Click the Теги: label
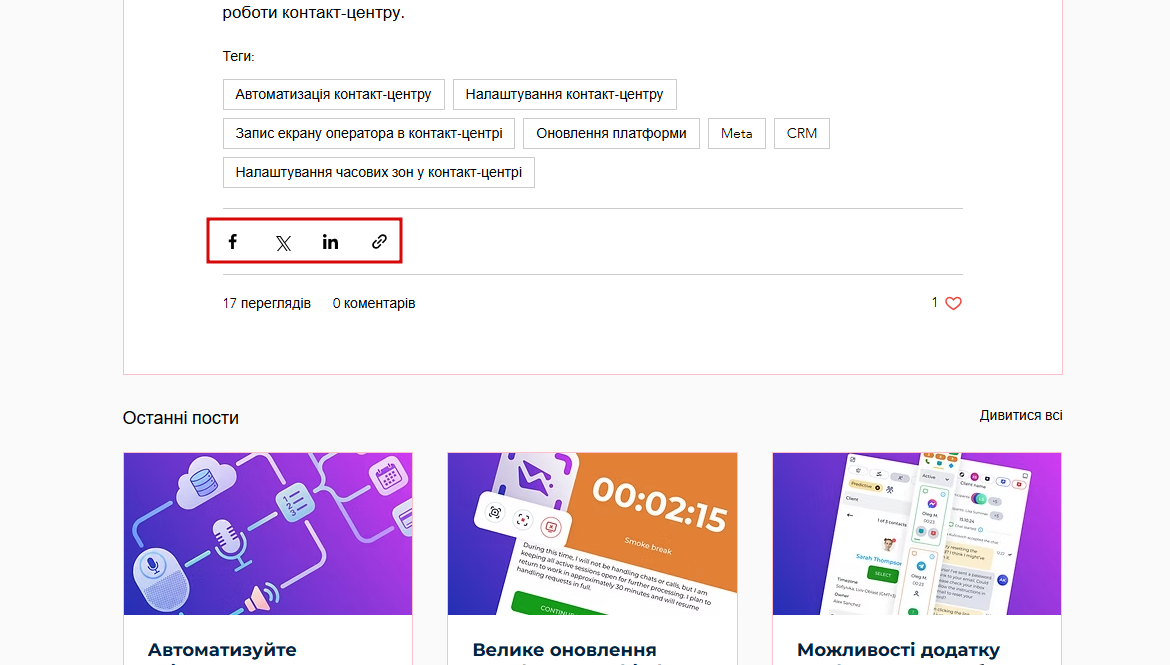Screen dimensions: 1170x665 (x=238, y=56)
